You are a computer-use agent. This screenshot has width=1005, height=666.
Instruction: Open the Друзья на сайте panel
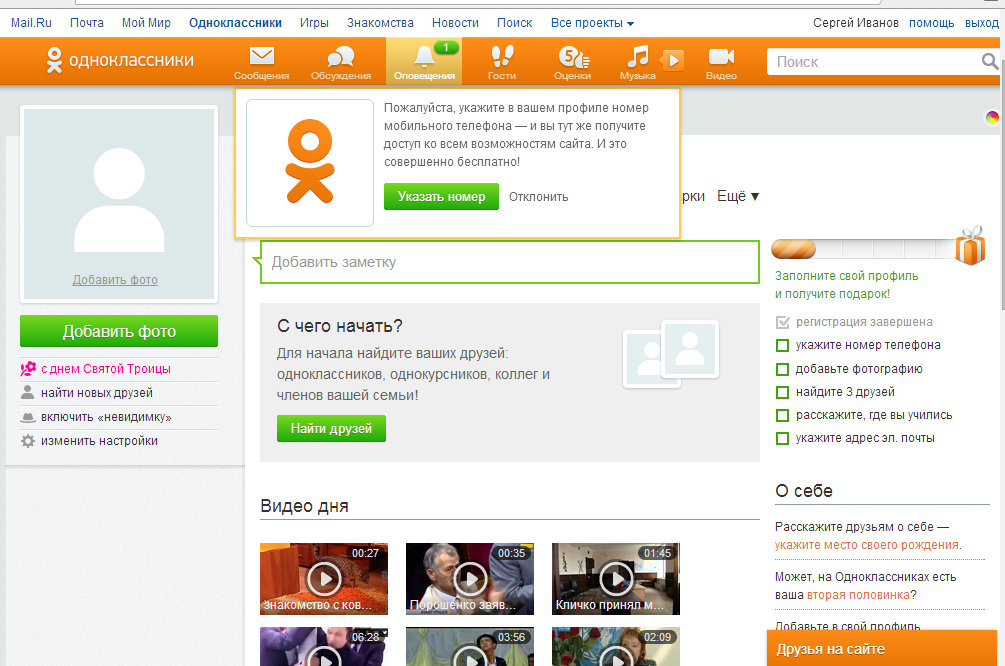point(882,649)
